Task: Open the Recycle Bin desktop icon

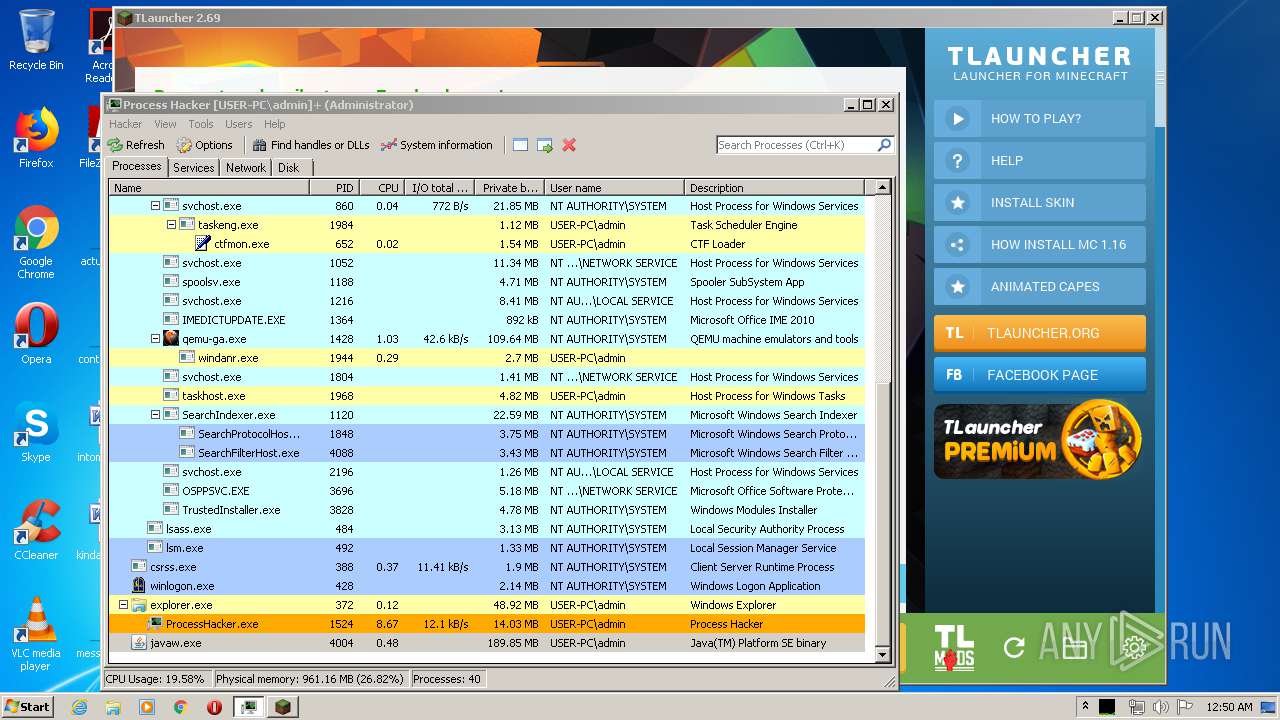Action: pos(36,40)
